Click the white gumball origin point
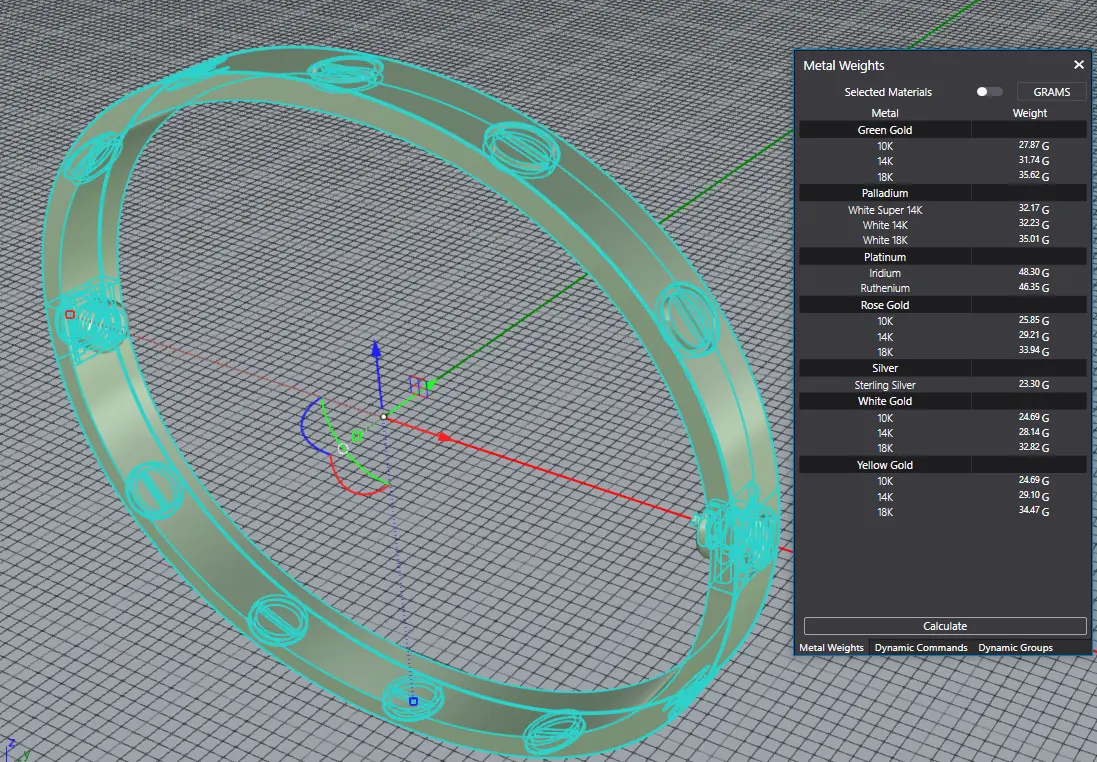The width and height of the screenshot is (1097, 762). click(383, 416)
